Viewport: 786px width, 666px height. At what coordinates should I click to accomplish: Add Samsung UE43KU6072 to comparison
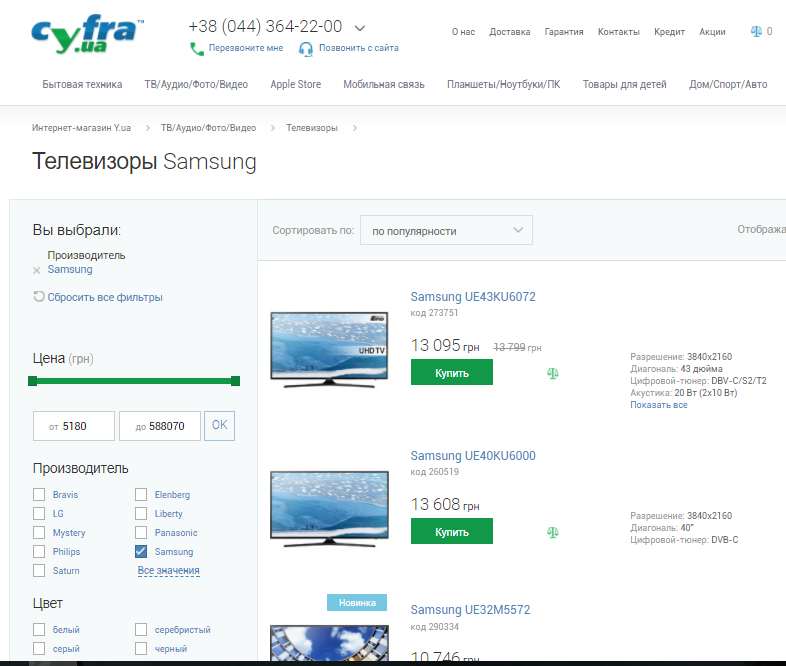click(x=552, y=373)
